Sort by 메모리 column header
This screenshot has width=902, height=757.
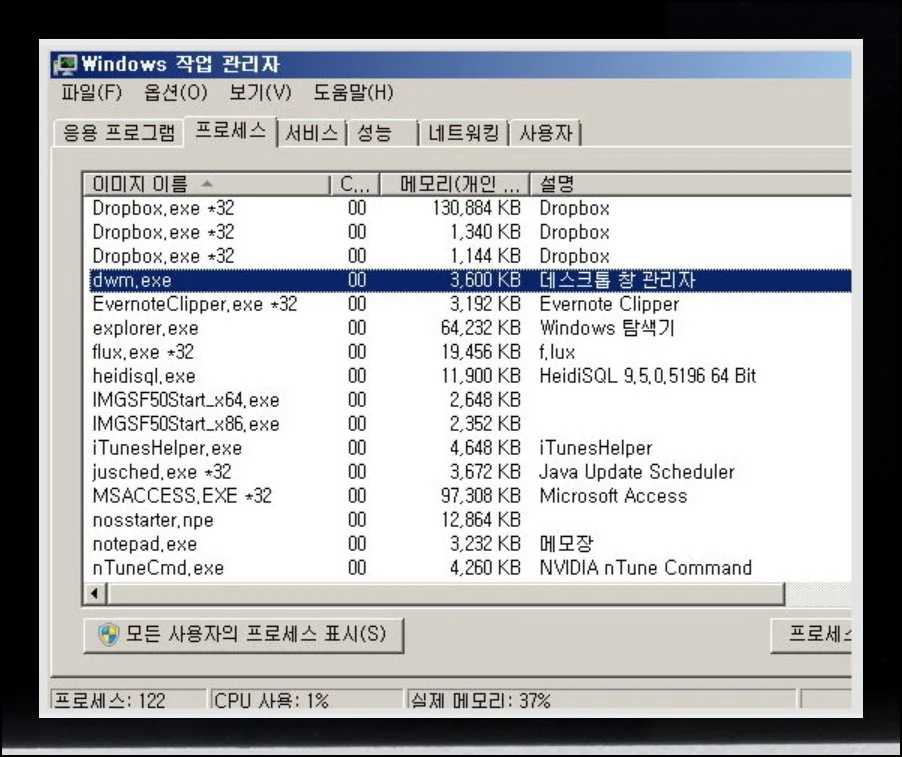(x=461, y=184)
